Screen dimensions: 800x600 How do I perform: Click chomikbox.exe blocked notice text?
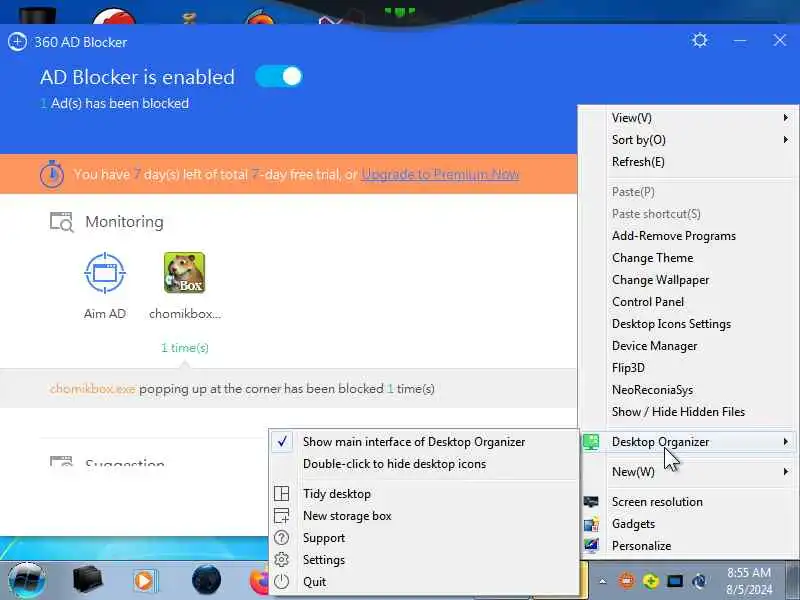tap(242, 389)
